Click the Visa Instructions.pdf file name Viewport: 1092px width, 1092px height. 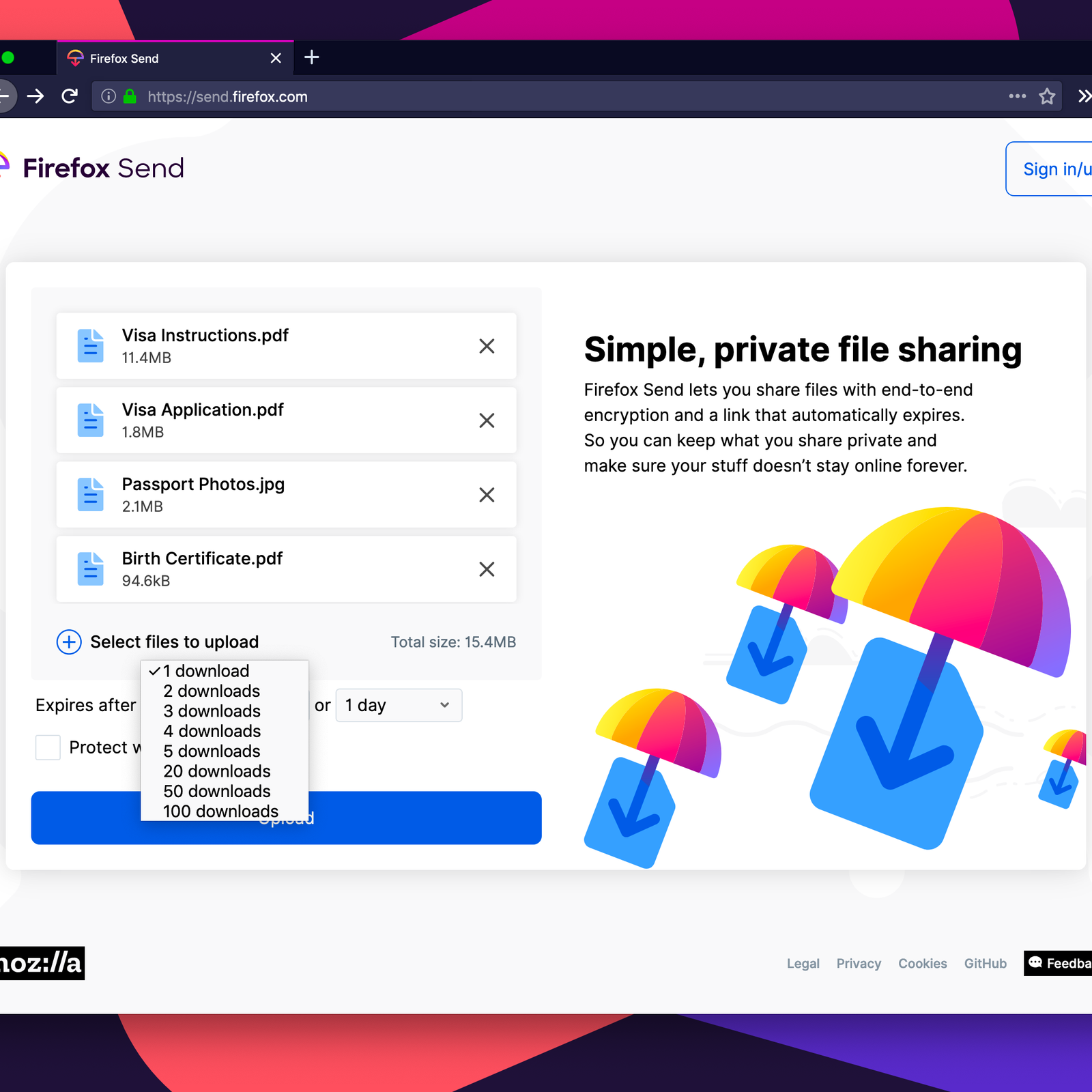tap(205, 335)
